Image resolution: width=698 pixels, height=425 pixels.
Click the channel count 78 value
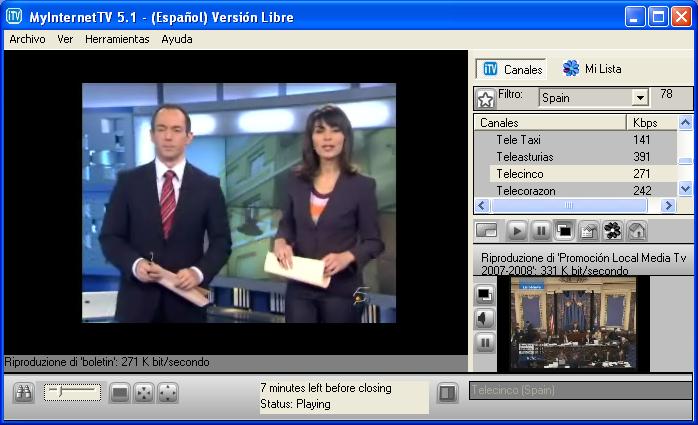coord(666,94)
